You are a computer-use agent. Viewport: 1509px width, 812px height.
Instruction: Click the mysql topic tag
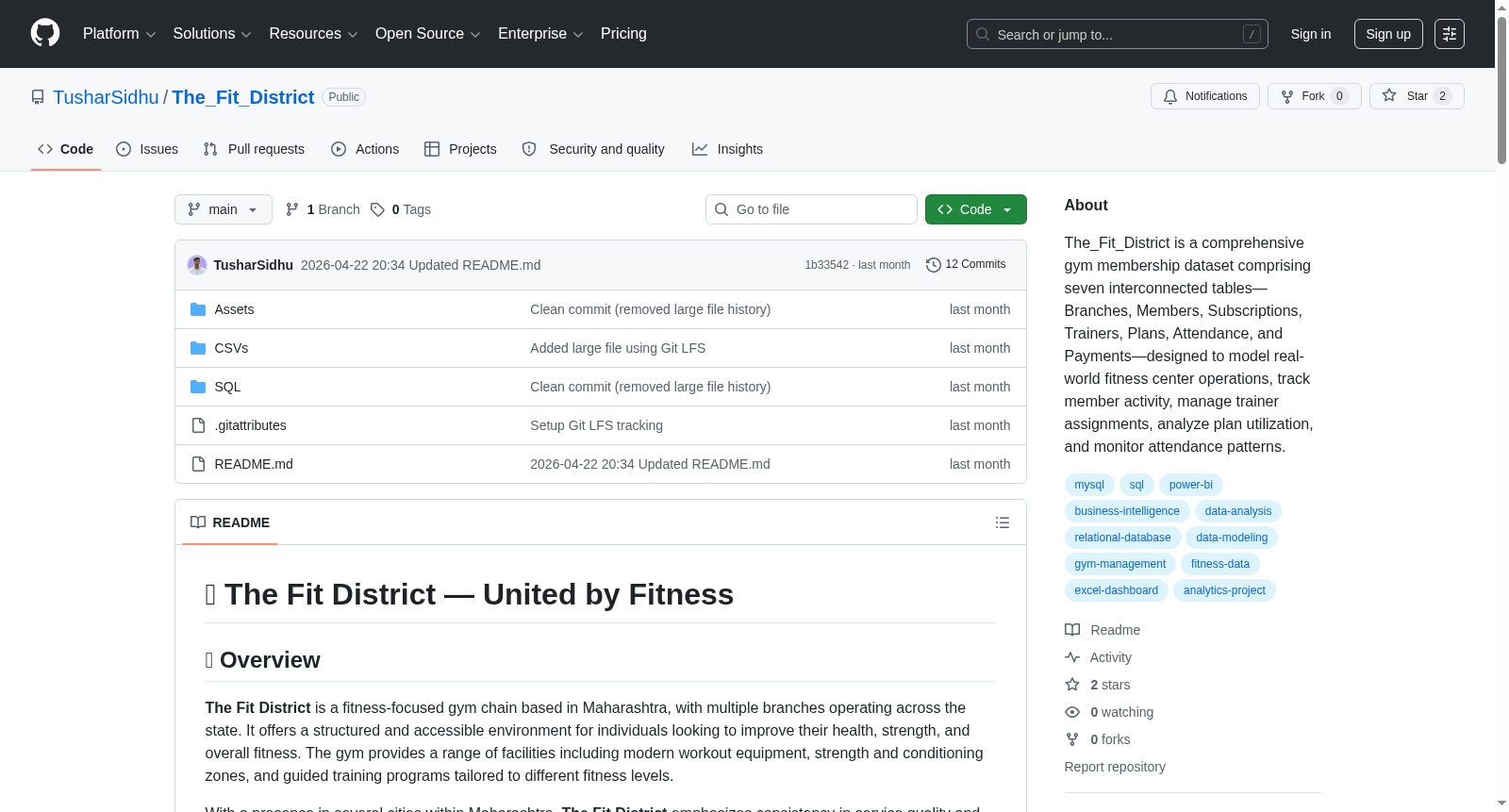1089,485
